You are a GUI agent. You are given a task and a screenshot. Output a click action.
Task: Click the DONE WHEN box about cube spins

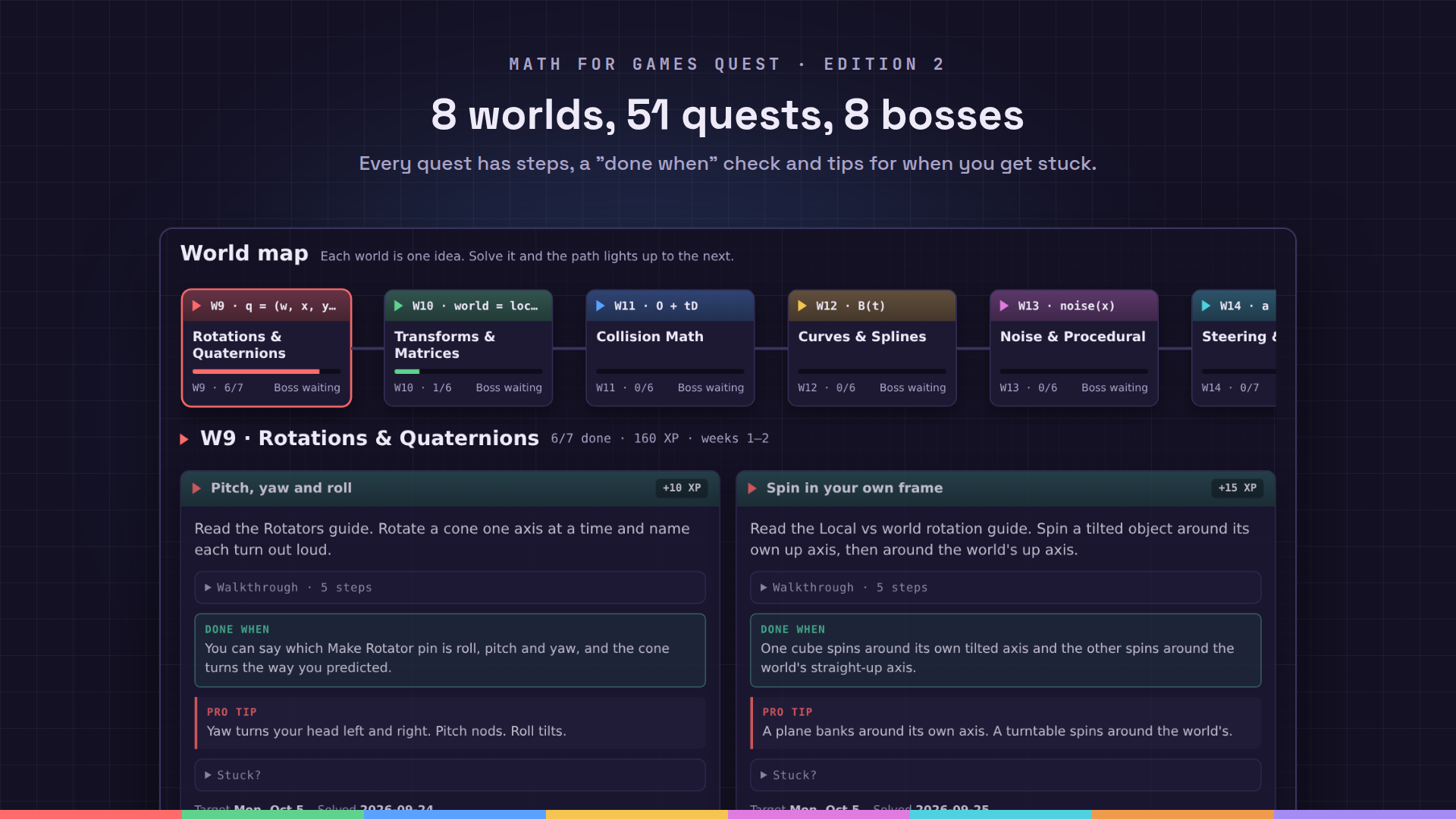tap(1006, 651)
